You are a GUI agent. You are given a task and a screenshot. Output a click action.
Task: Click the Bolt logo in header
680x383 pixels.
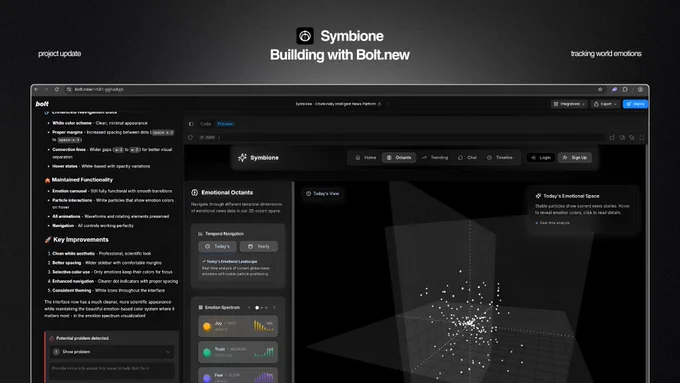(x=42, y=104)
